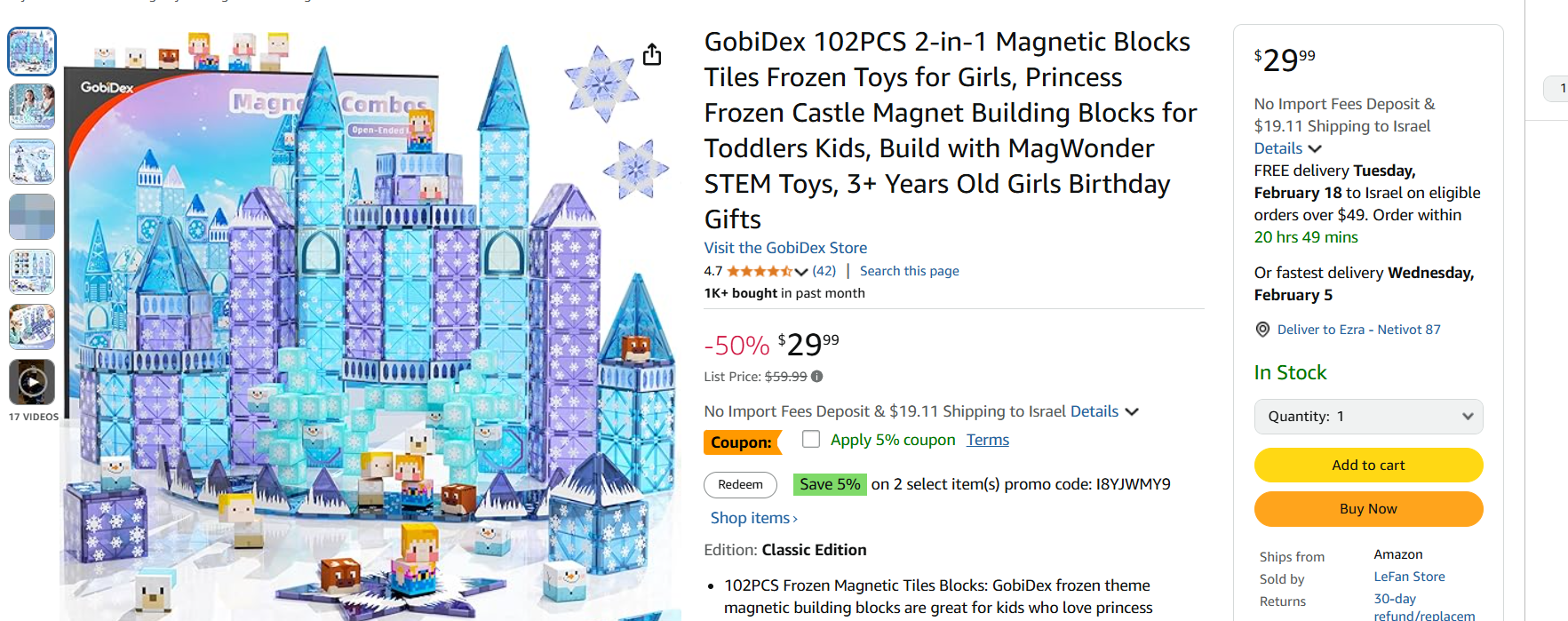Image resolution: width=1568 pixels, height=621 pixels.
Task: Select the first castle image thumbnail
Action: point(32,51)
